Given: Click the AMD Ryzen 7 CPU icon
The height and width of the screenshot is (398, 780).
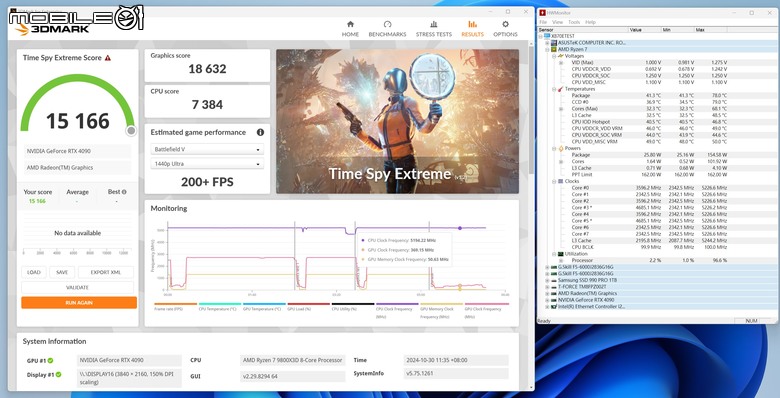Looking at the screenshot, I should [554, 50].
